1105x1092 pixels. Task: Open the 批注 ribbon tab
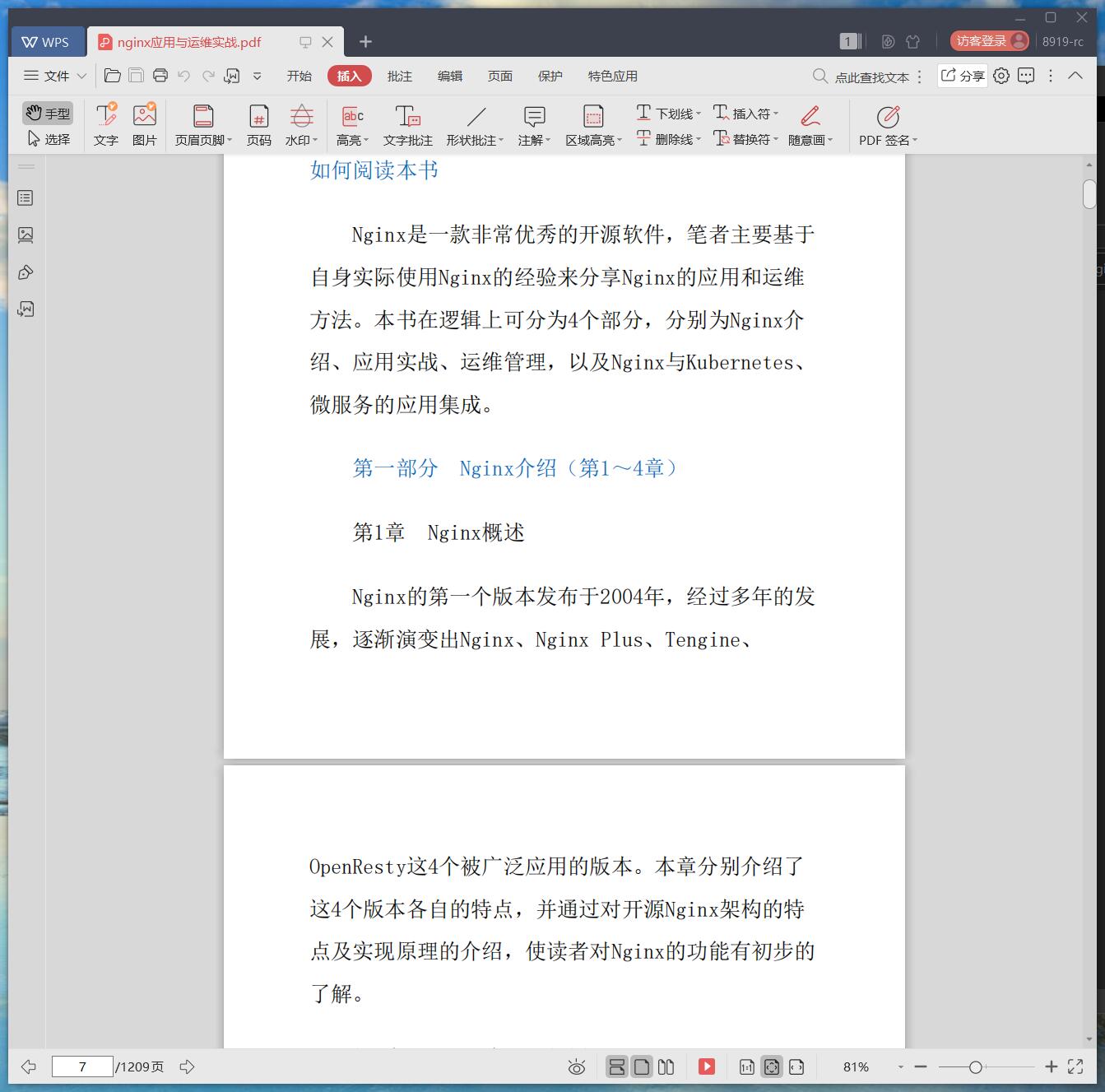click(x=400, y=76)
